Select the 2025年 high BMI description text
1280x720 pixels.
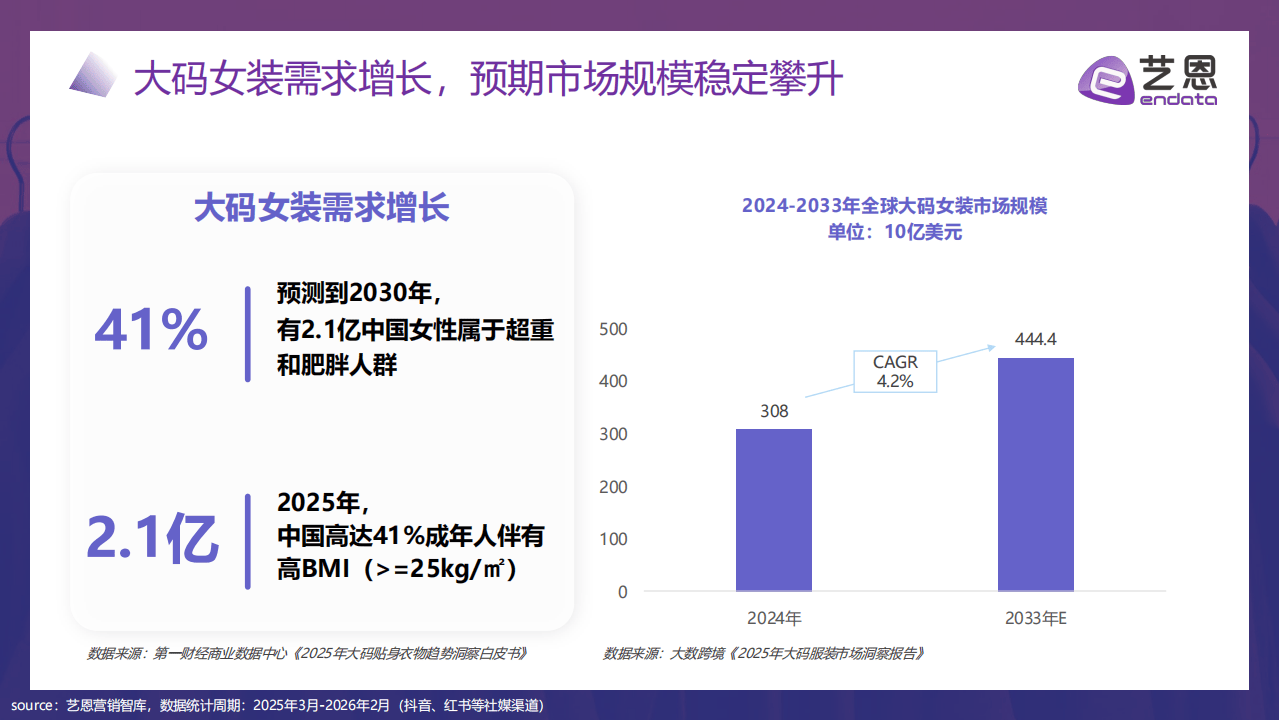coord(410,536)
